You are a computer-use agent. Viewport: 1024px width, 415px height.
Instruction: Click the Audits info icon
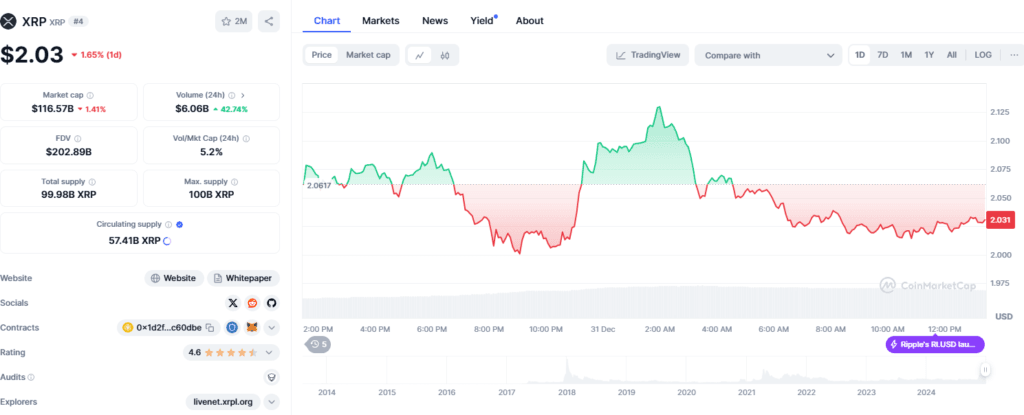31,377
